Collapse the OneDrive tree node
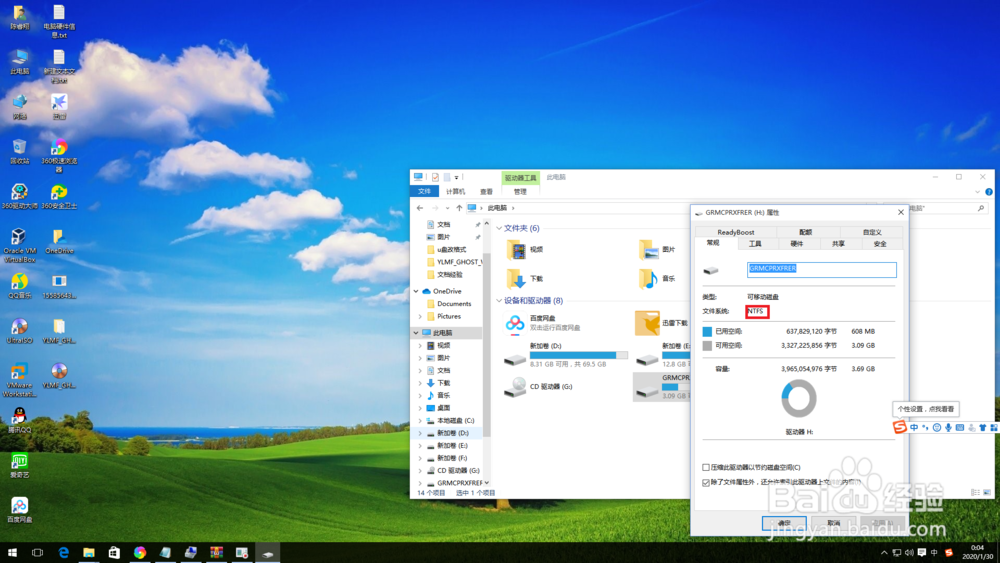This screenshot has height=563, width=1000. point(416,291)
